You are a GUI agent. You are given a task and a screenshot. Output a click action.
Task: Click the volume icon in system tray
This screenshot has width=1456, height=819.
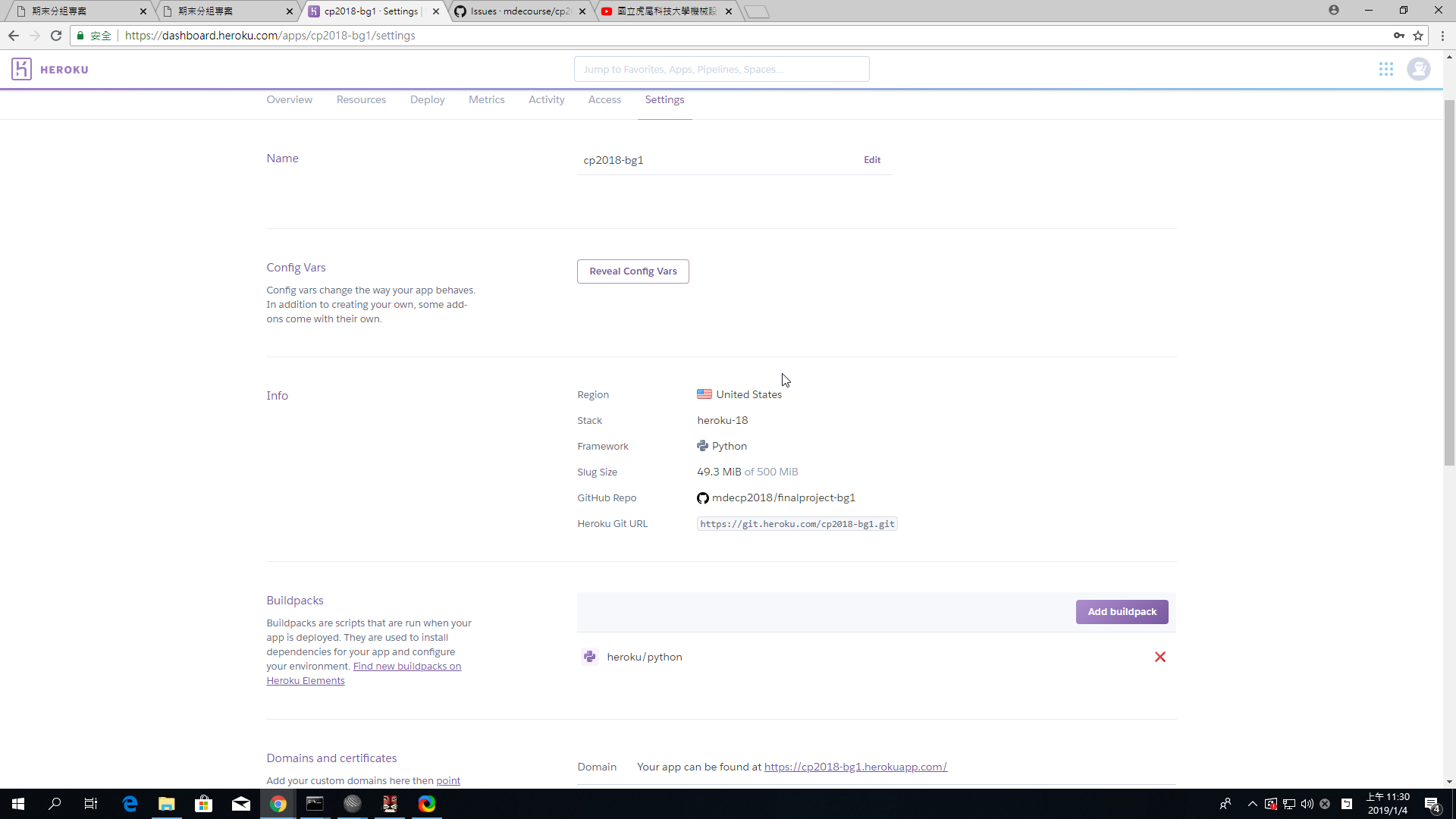click(1307, 804)
